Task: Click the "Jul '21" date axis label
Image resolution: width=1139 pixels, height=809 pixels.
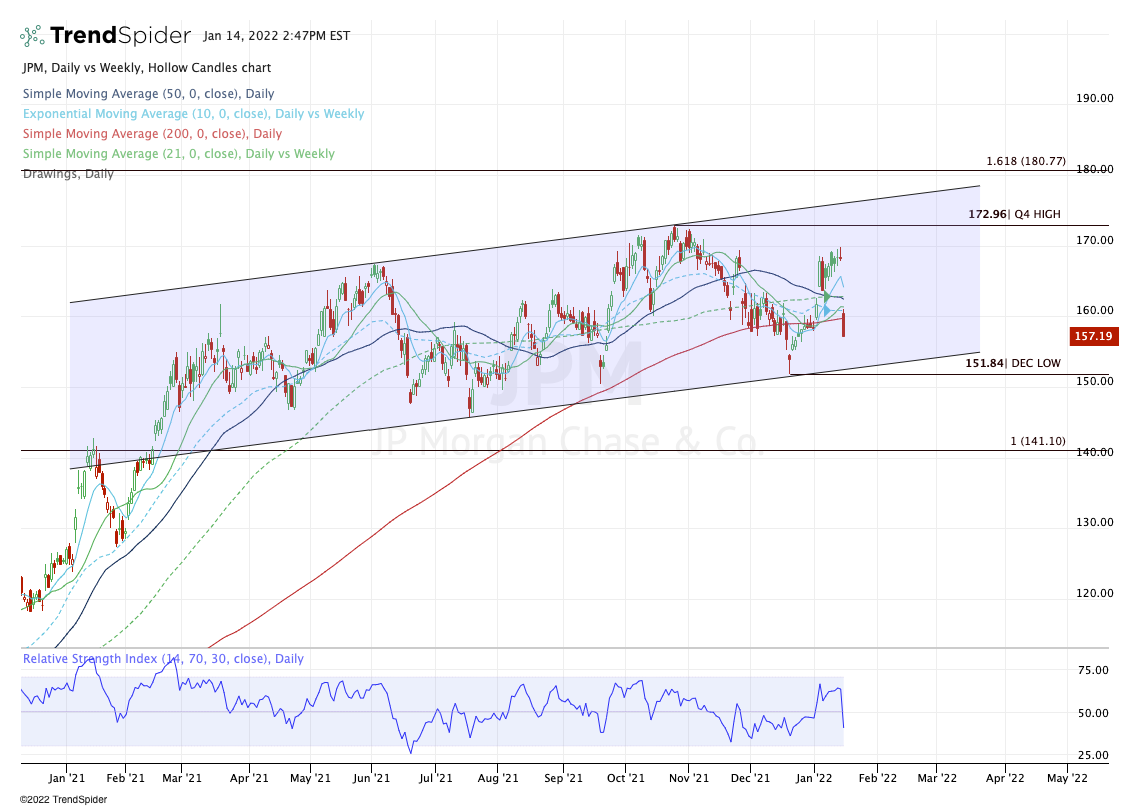Action: click(x=435, y=778)
